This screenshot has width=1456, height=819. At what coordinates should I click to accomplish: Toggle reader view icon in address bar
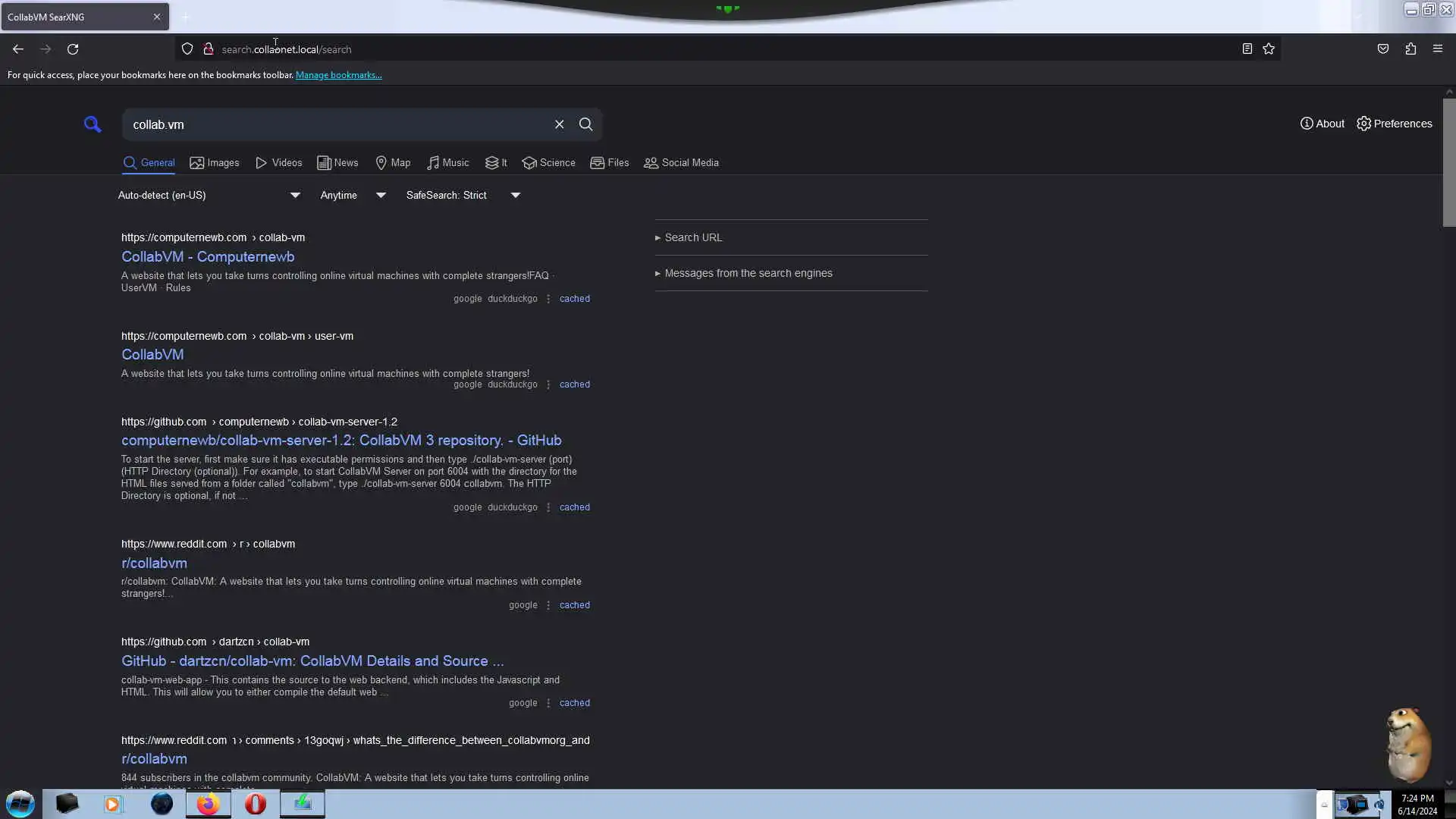pyautogui.click(x=1247, y=49)
